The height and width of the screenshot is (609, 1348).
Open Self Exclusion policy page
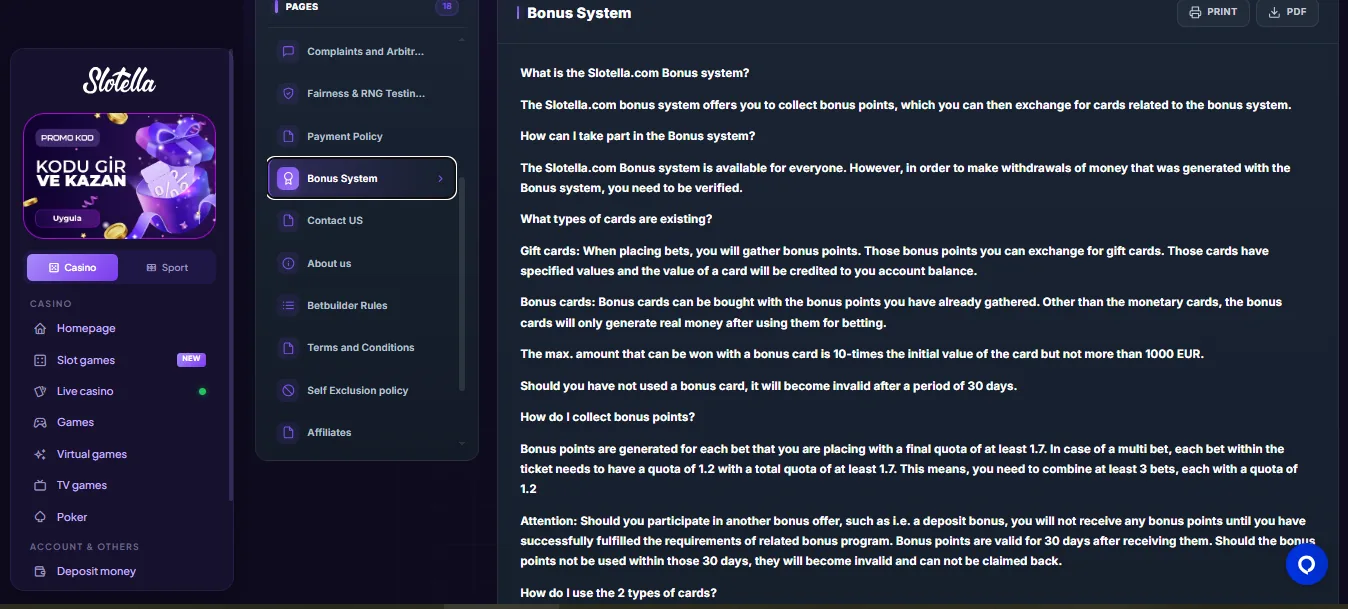click(x=361, y=390)
